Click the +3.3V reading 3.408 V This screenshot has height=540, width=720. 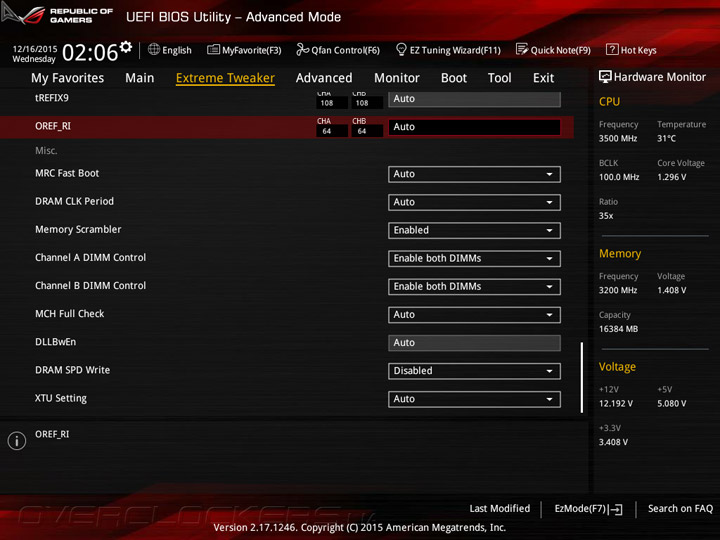[613, 442]
